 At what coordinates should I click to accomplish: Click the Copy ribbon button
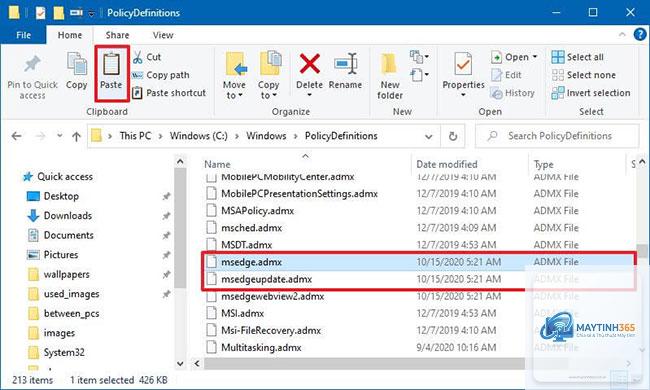click(x=77, y=71)
